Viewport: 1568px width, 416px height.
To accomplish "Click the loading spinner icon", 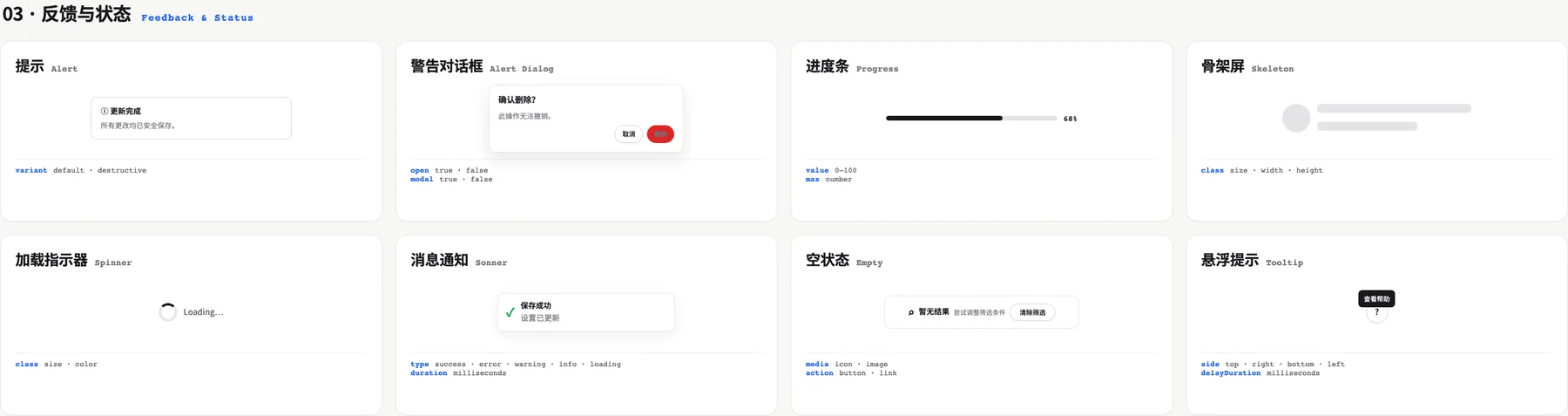I will (x=168, y=312).
